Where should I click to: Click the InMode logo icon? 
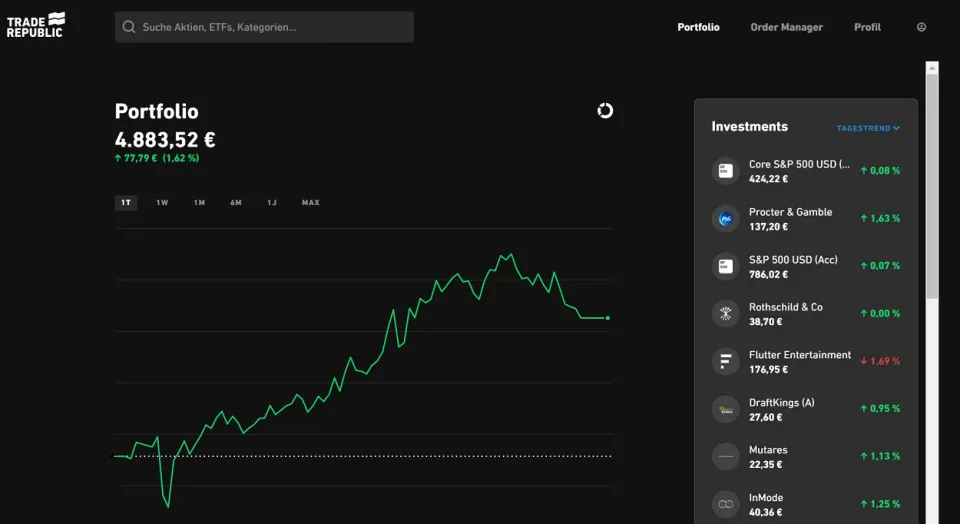click(x=726, y=504)
